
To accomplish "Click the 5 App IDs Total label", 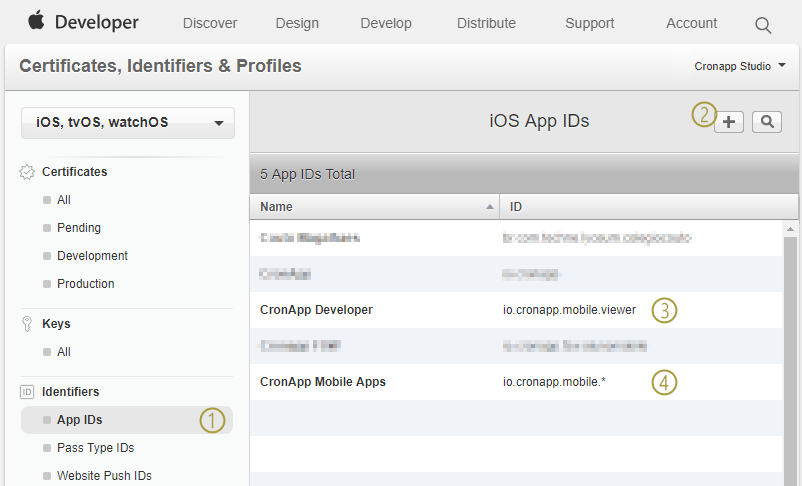I will [307, 174].
